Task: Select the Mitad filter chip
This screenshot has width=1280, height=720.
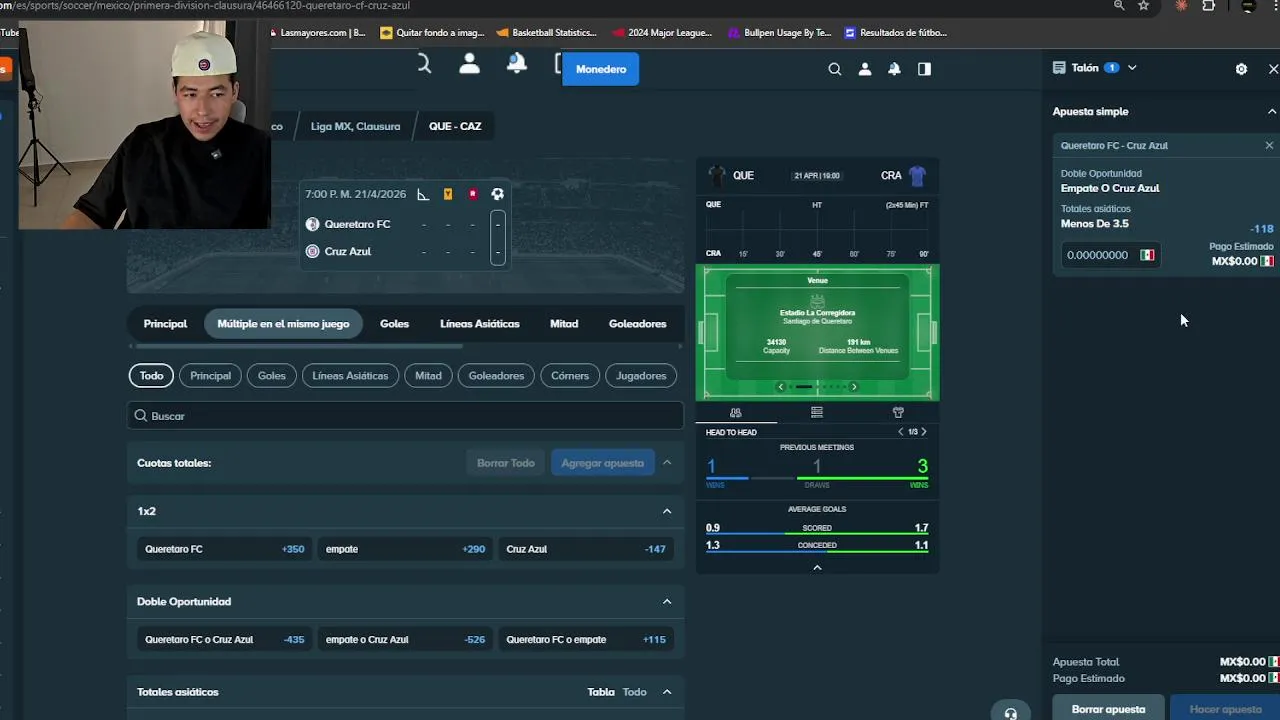Action: 428,376
